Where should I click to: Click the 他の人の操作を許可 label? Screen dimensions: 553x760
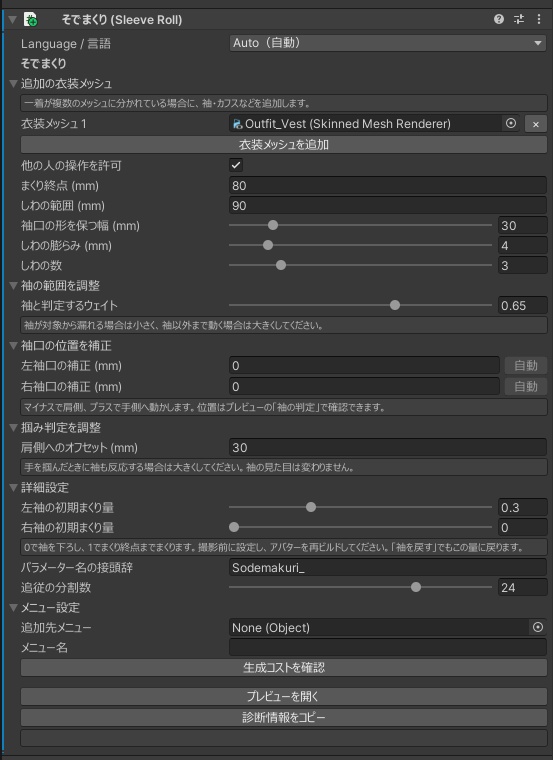tap(71, 165)
